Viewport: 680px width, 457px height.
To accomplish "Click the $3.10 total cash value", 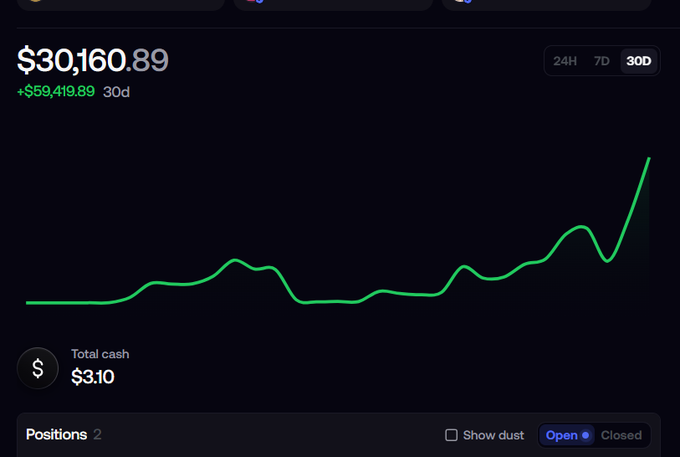I will (92, 376).
